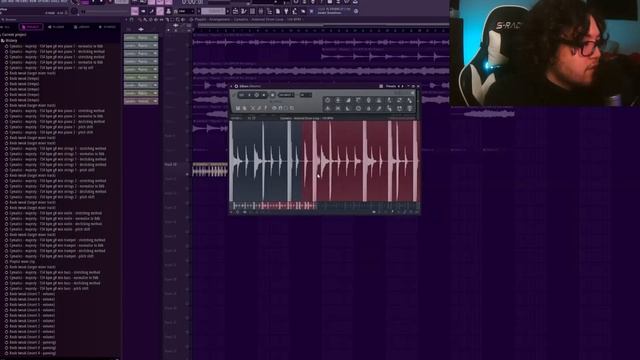The image size is (640, 360).
Task: Click the bucket icon ending Edison's bottom tool row
Action: (x=410, y=108)
